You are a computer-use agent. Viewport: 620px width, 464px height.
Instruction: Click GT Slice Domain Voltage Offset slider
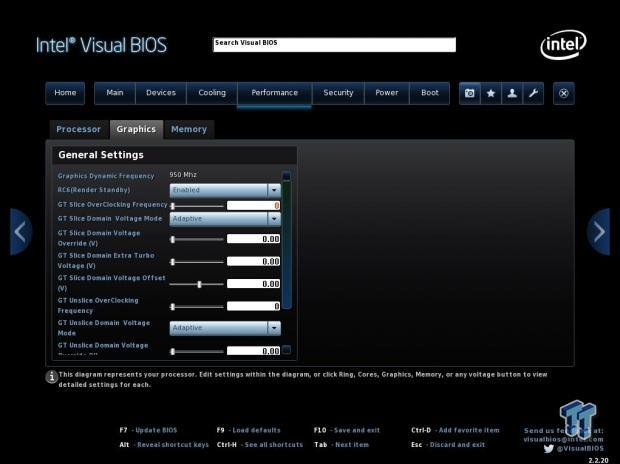pyautogui.click(x=197, y=284)
